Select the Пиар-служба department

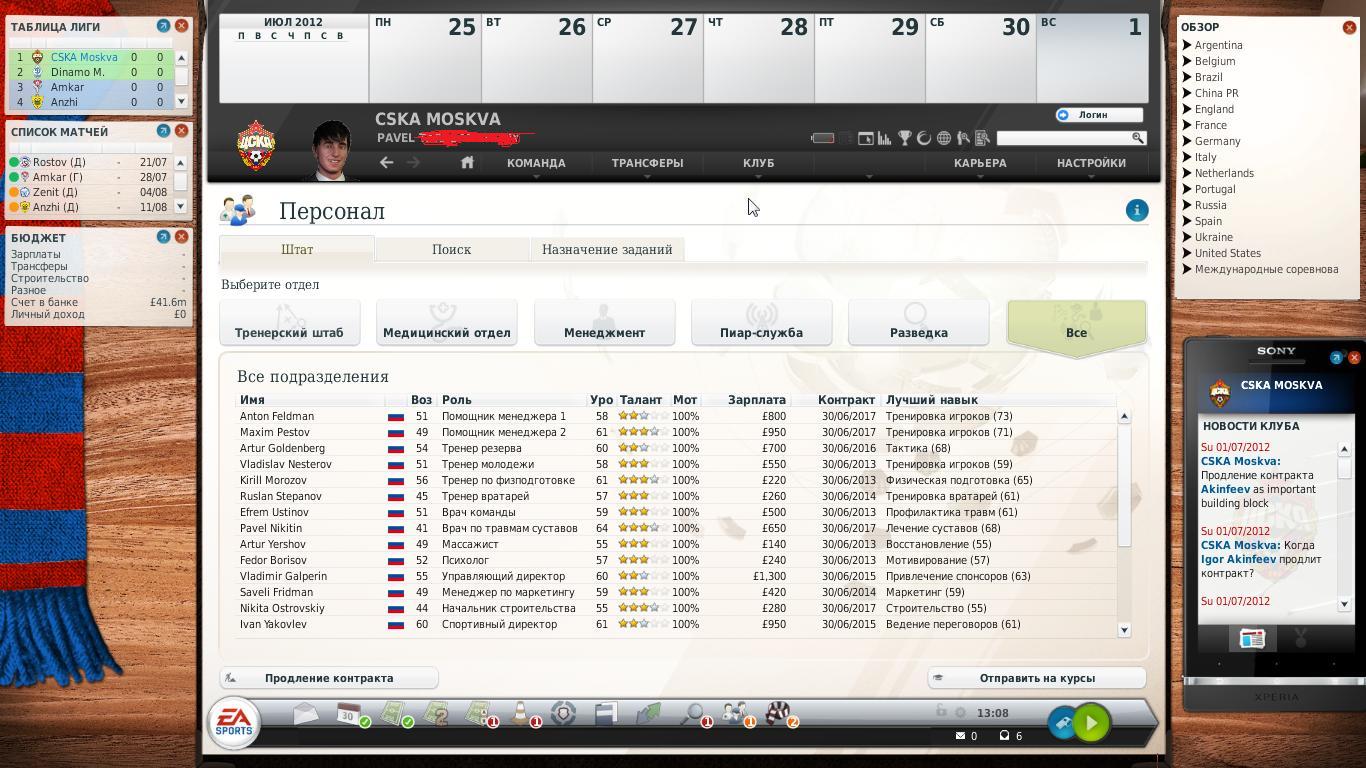click(x=761, y=322)
